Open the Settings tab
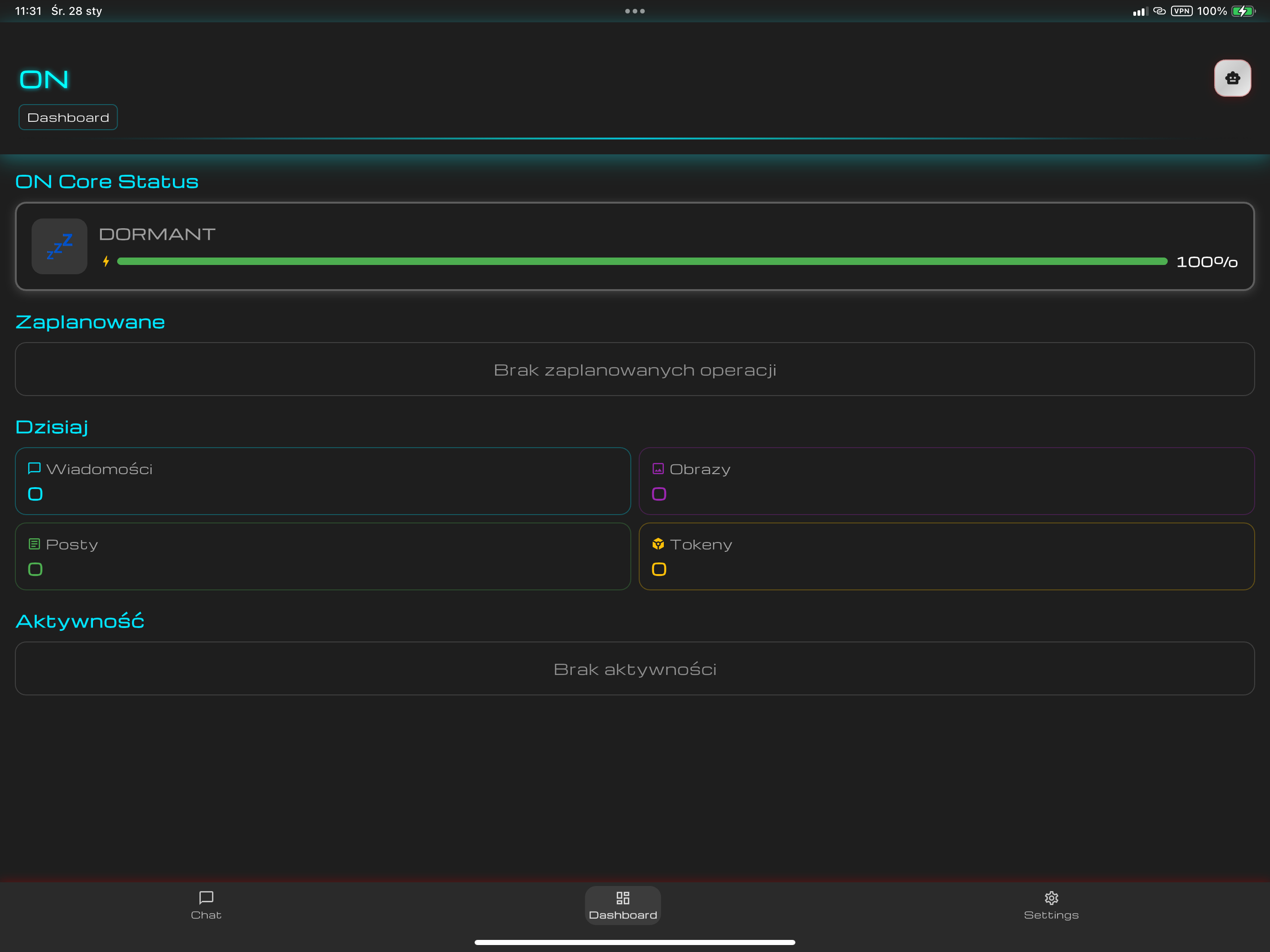The width and height of the screenshot is (1270, 952). 1051,906
